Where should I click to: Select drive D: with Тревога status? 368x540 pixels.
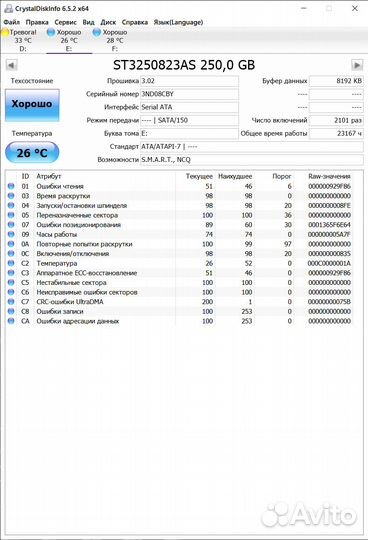tap(23, 40)
